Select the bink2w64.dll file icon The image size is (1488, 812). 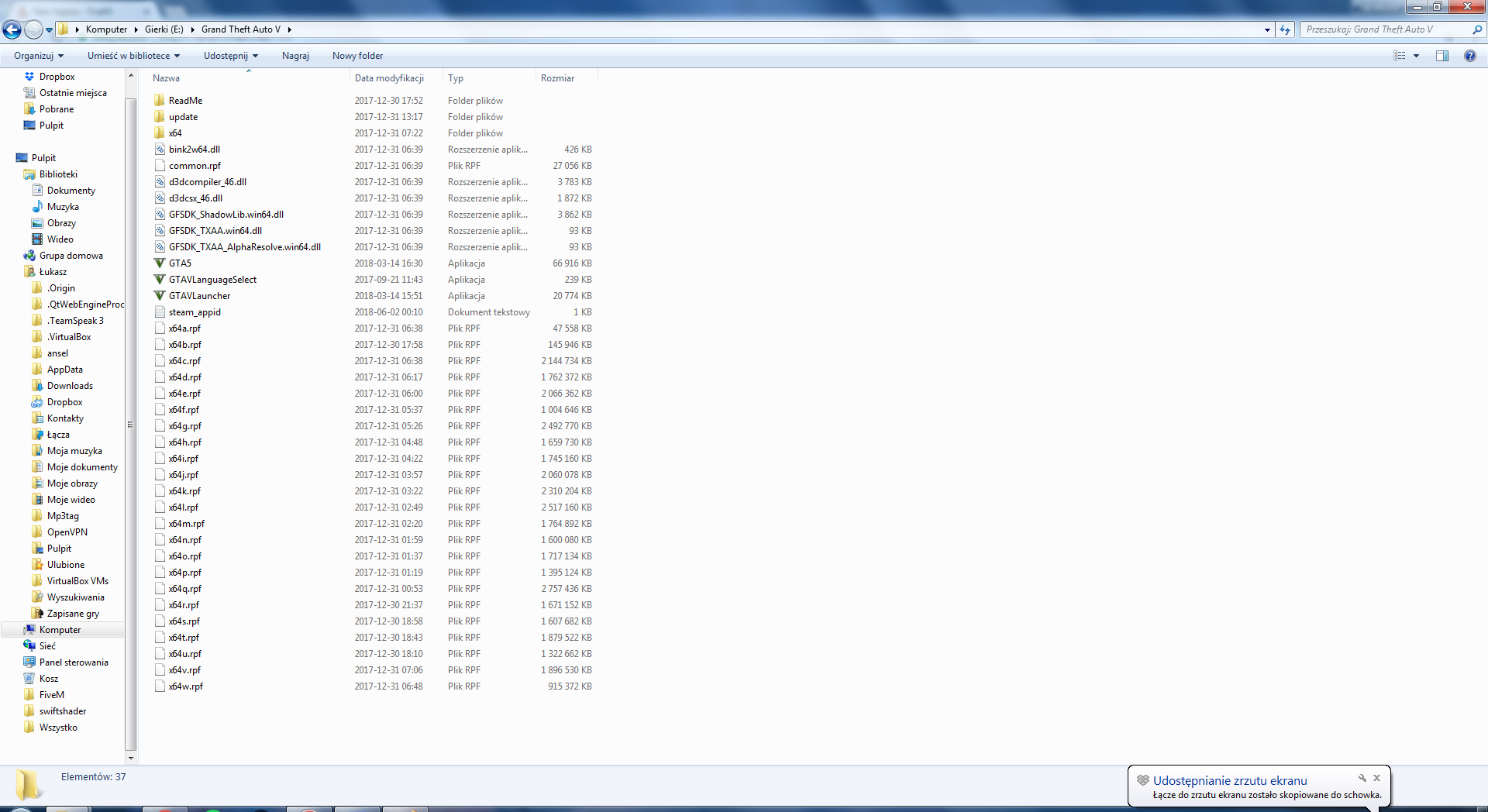coord(160,150)
